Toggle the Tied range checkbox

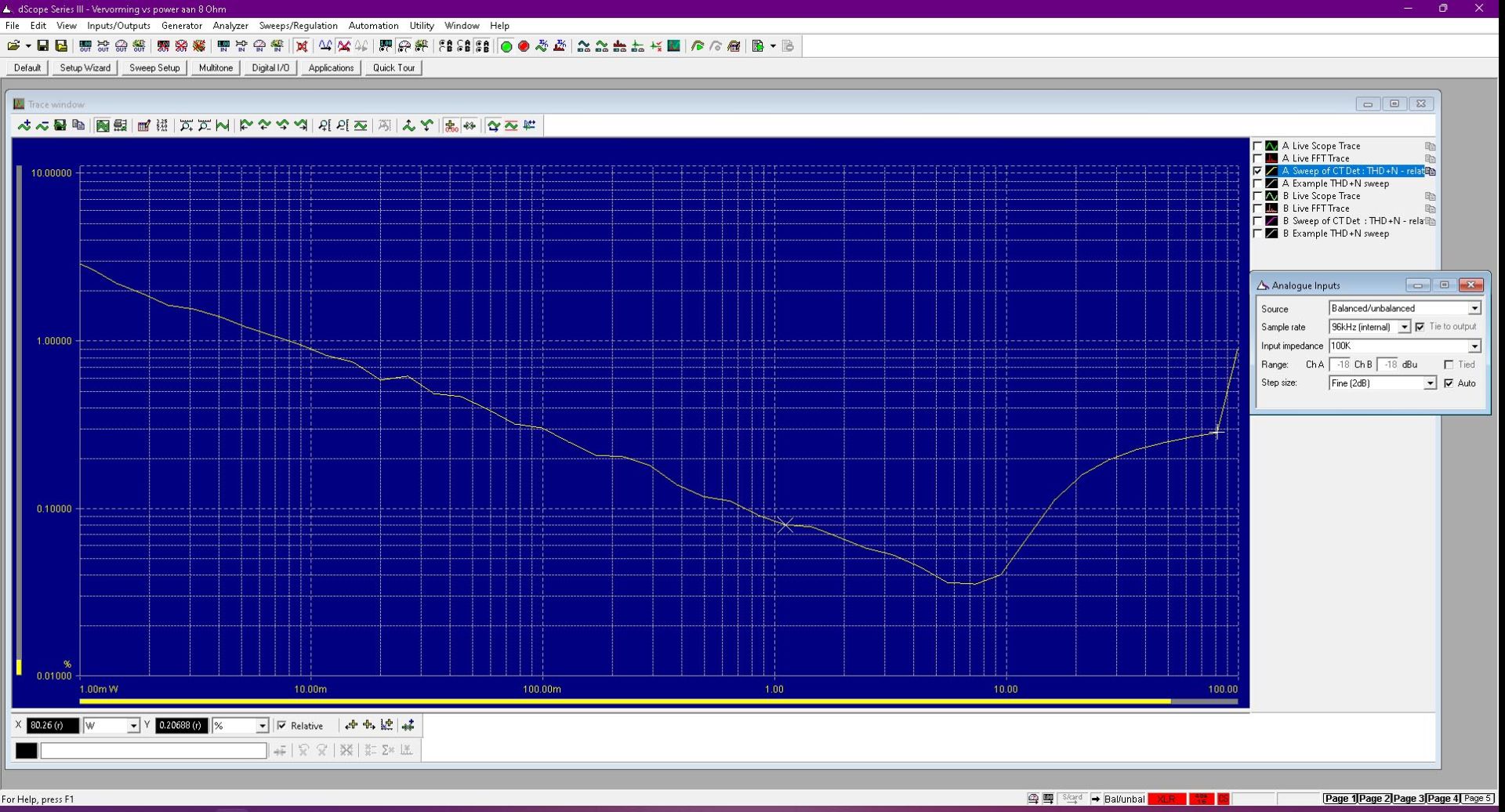coord(1449,364)
